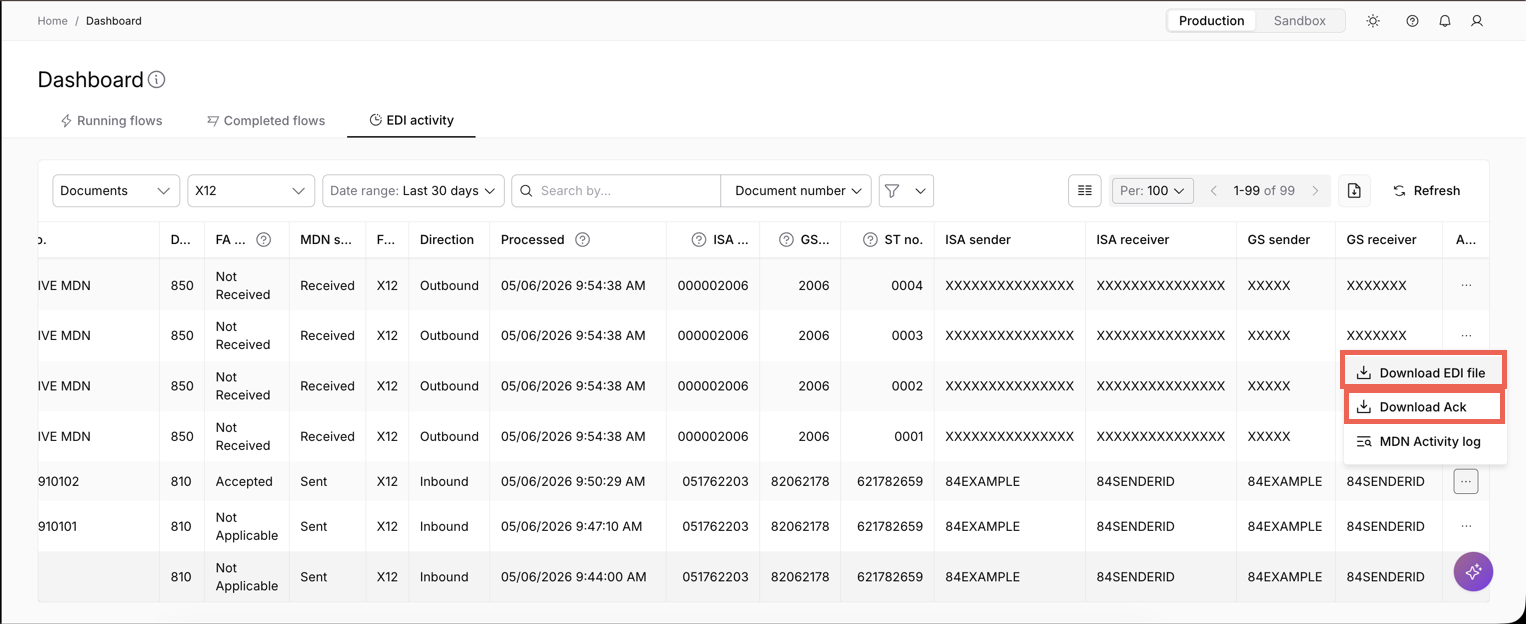This screenshot has height=624, width=1526.
Task: Open the Document number search-type dropdown
Action: tap(796, 191)
